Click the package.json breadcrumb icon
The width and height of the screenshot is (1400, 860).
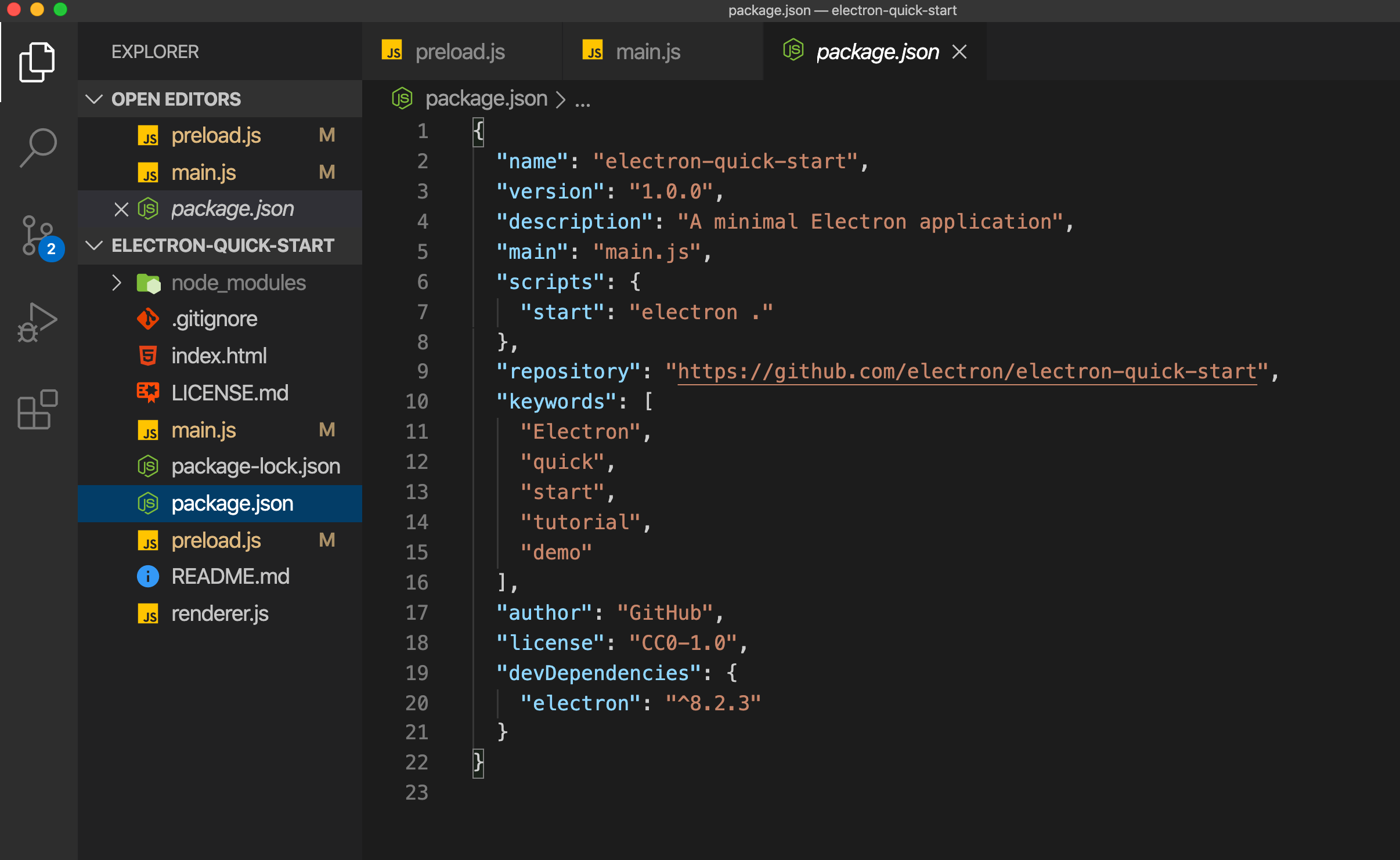pyautogui.click(x=402, y=99)
